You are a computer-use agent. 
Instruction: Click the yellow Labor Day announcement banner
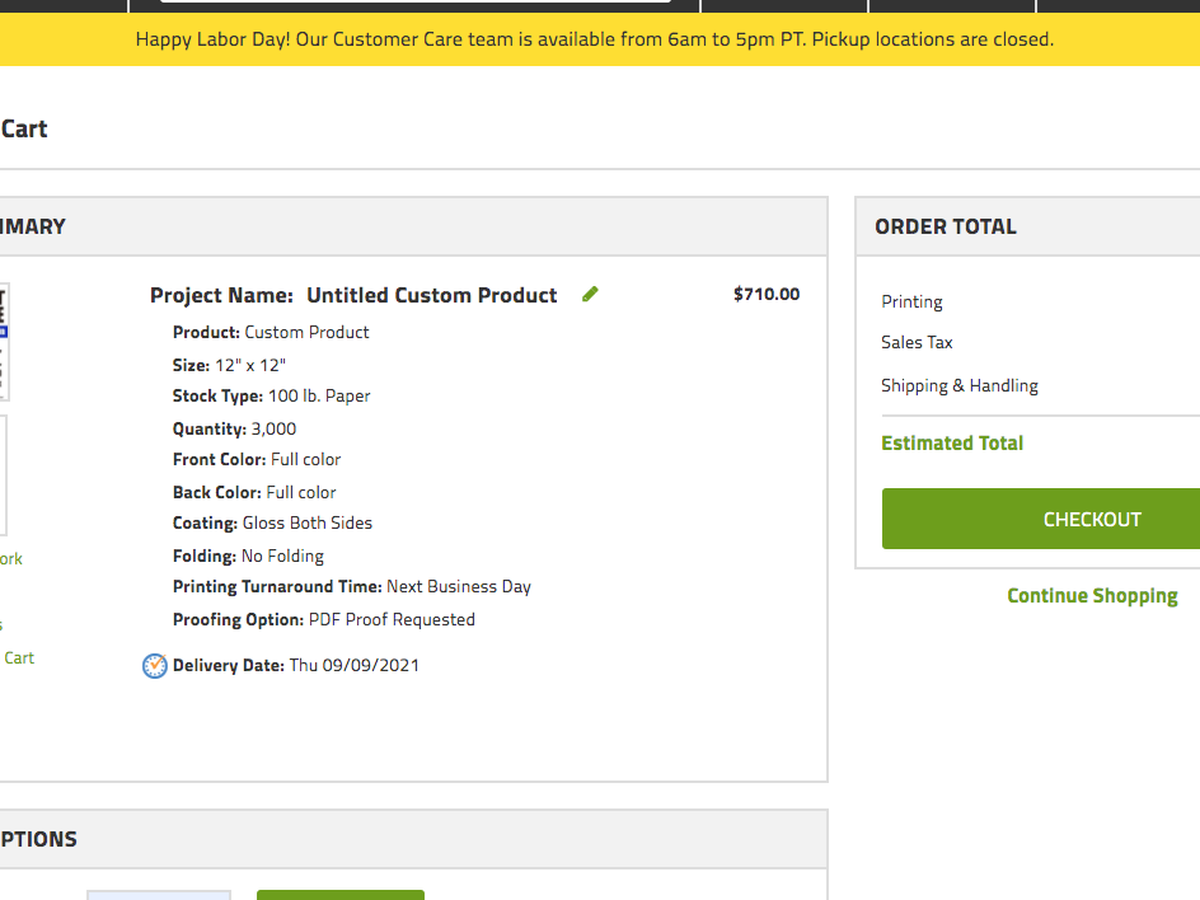[594, 40]
